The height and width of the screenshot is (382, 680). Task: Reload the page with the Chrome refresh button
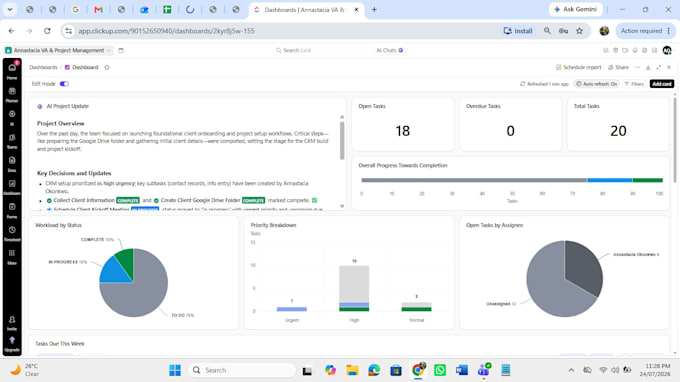47,31
